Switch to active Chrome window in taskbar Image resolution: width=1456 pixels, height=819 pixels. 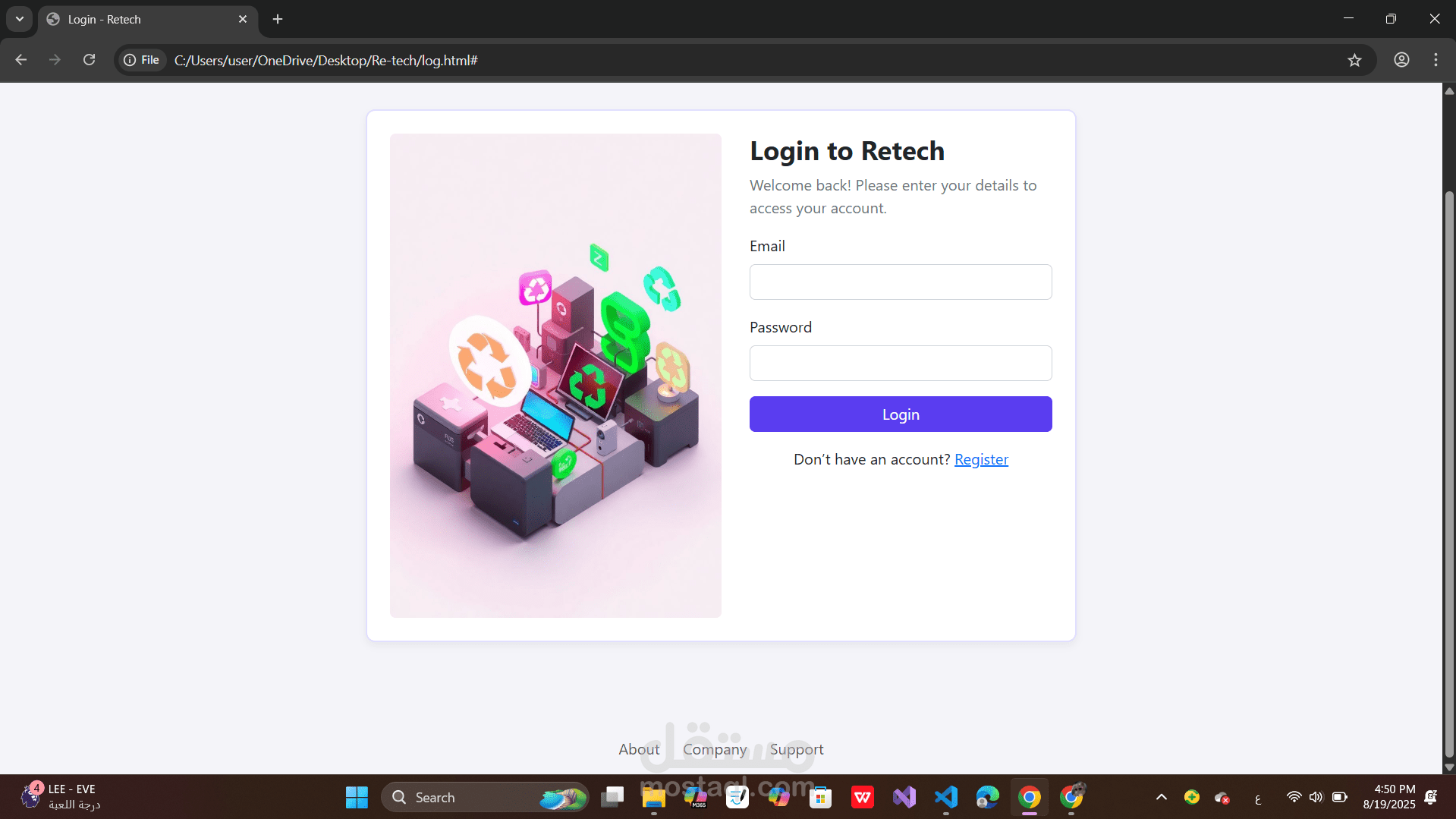[1030, 797]
